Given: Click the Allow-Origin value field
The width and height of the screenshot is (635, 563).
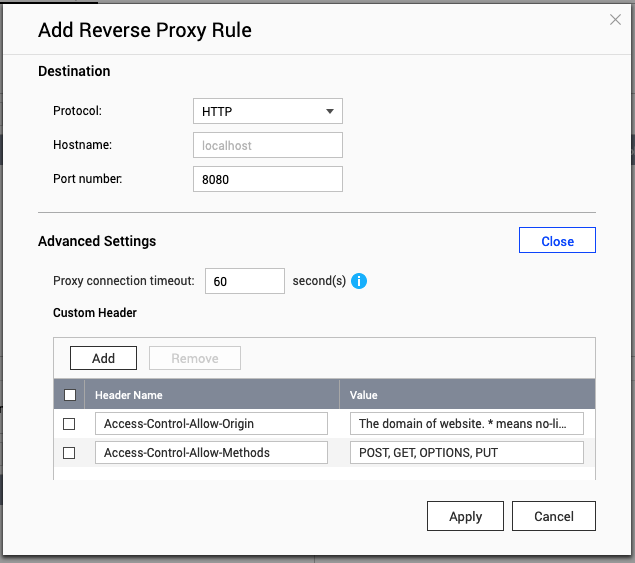Looking at the screenshot, I should click(x=467, y=424).
